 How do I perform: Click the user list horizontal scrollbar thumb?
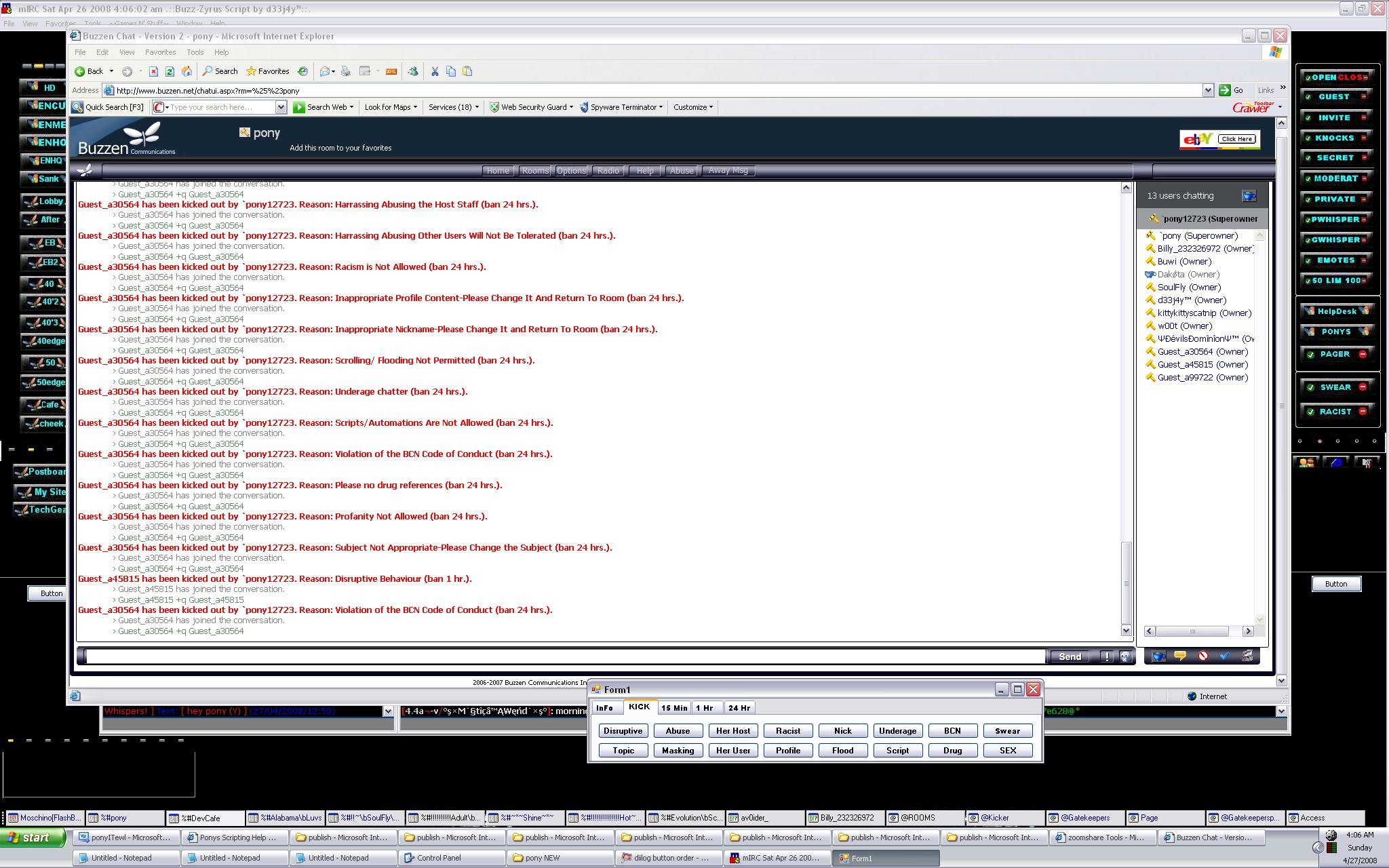click(1192, 631)
